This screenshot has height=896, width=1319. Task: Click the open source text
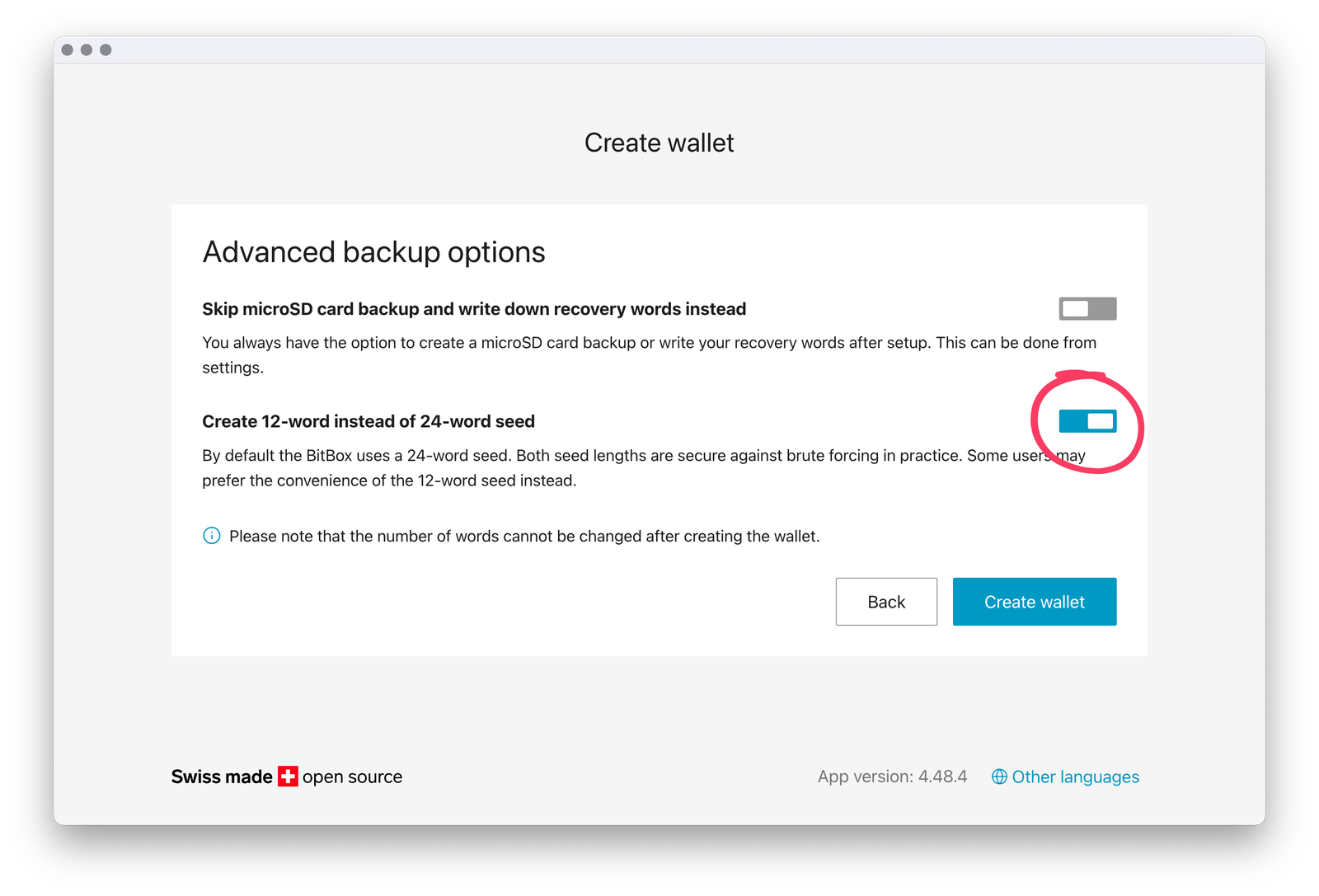352,776
